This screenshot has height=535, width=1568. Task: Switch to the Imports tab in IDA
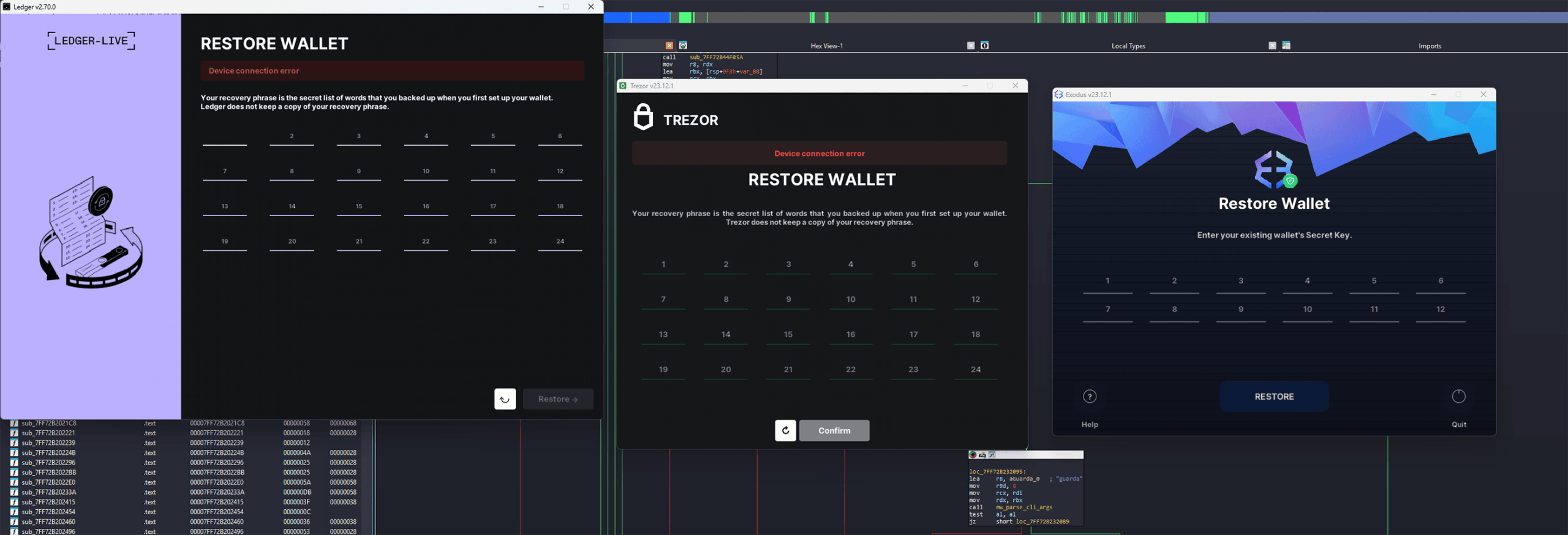pos(1430,46)
